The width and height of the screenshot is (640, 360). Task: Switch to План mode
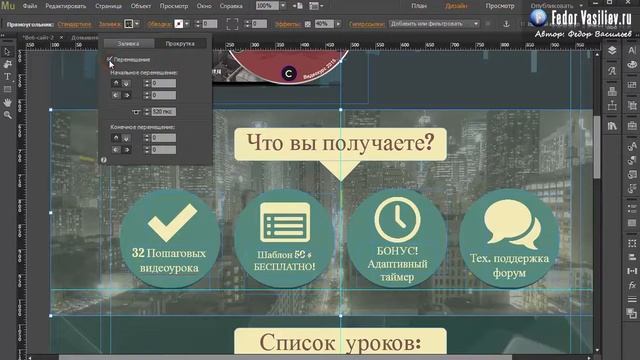tap(419, 6)
